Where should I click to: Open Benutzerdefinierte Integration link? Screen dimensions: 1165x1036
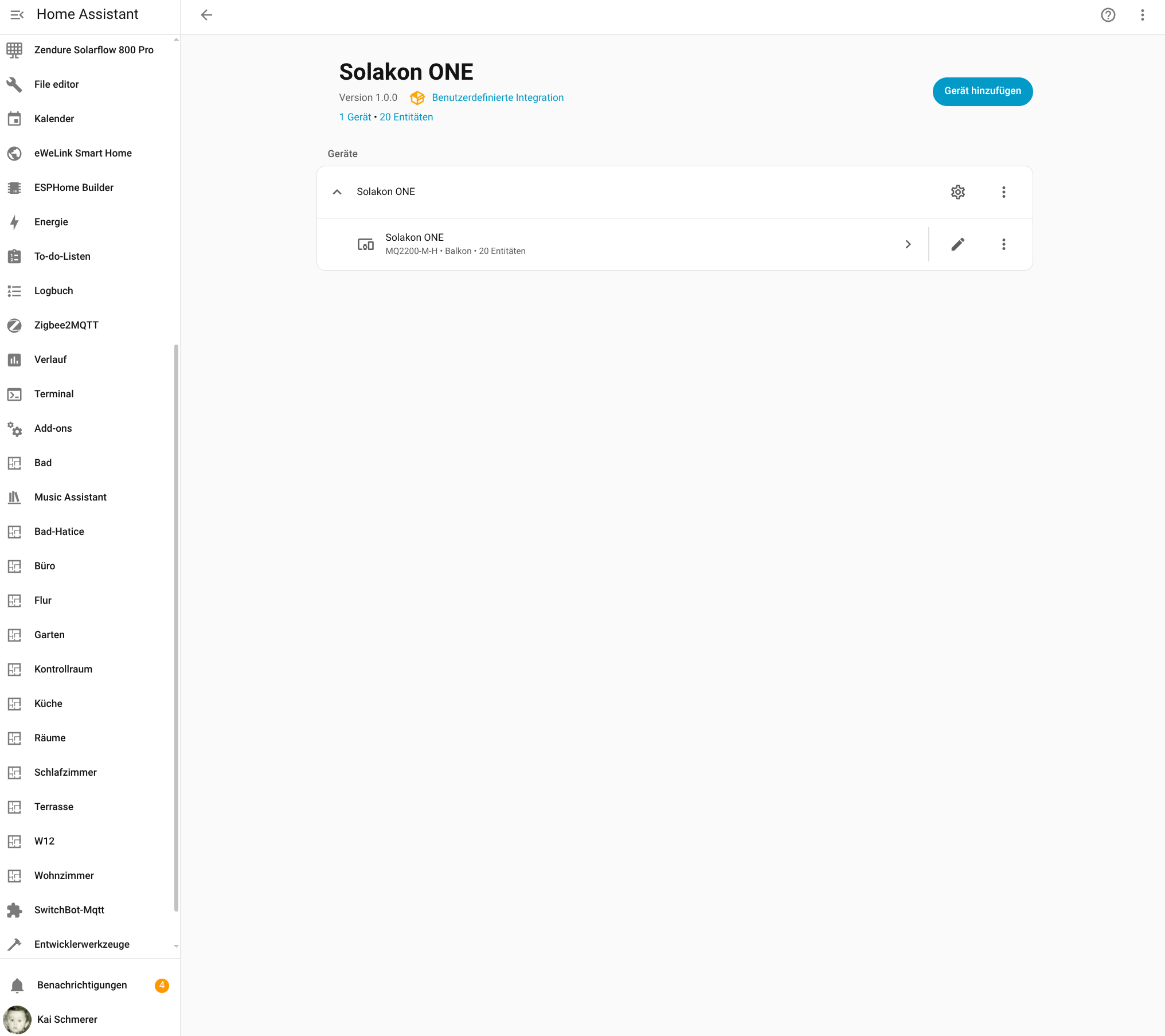click(x=498, y=97)
